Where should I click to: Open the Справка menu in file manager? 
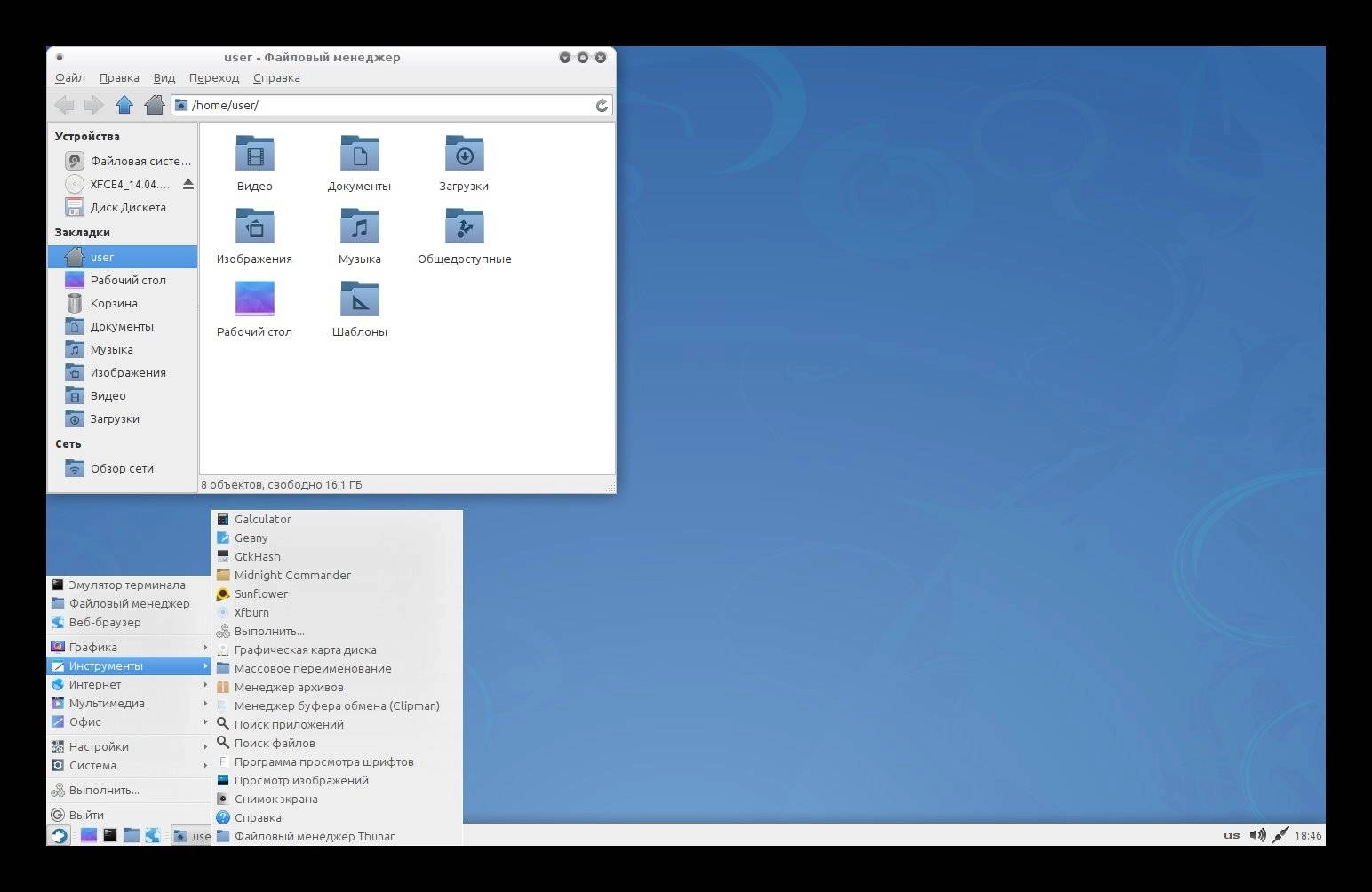click(276, 78)
